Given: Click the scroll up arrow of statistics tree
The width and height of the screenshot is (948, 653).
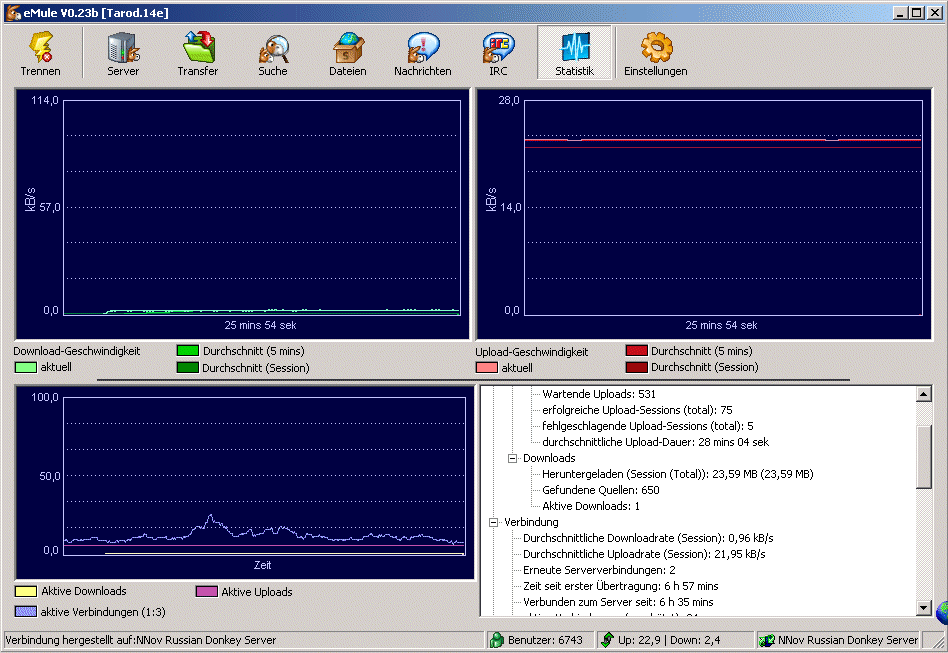Looking at the screenshot, I should [923, 394].
